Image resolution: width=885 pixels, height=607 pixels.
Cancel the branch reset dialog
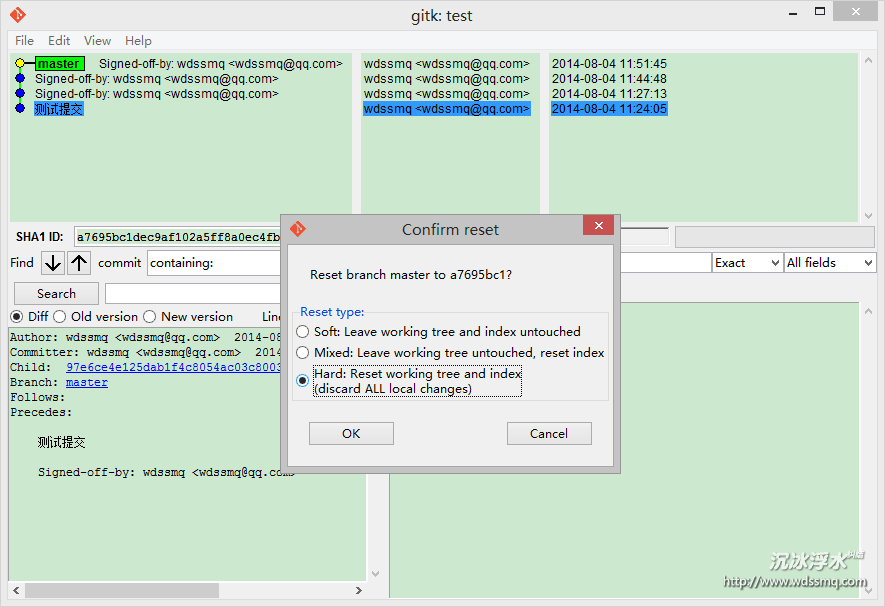549,434
